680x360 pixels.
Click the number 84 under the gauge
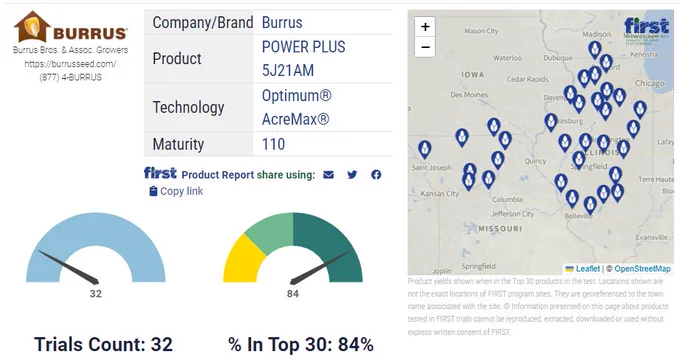293,294
